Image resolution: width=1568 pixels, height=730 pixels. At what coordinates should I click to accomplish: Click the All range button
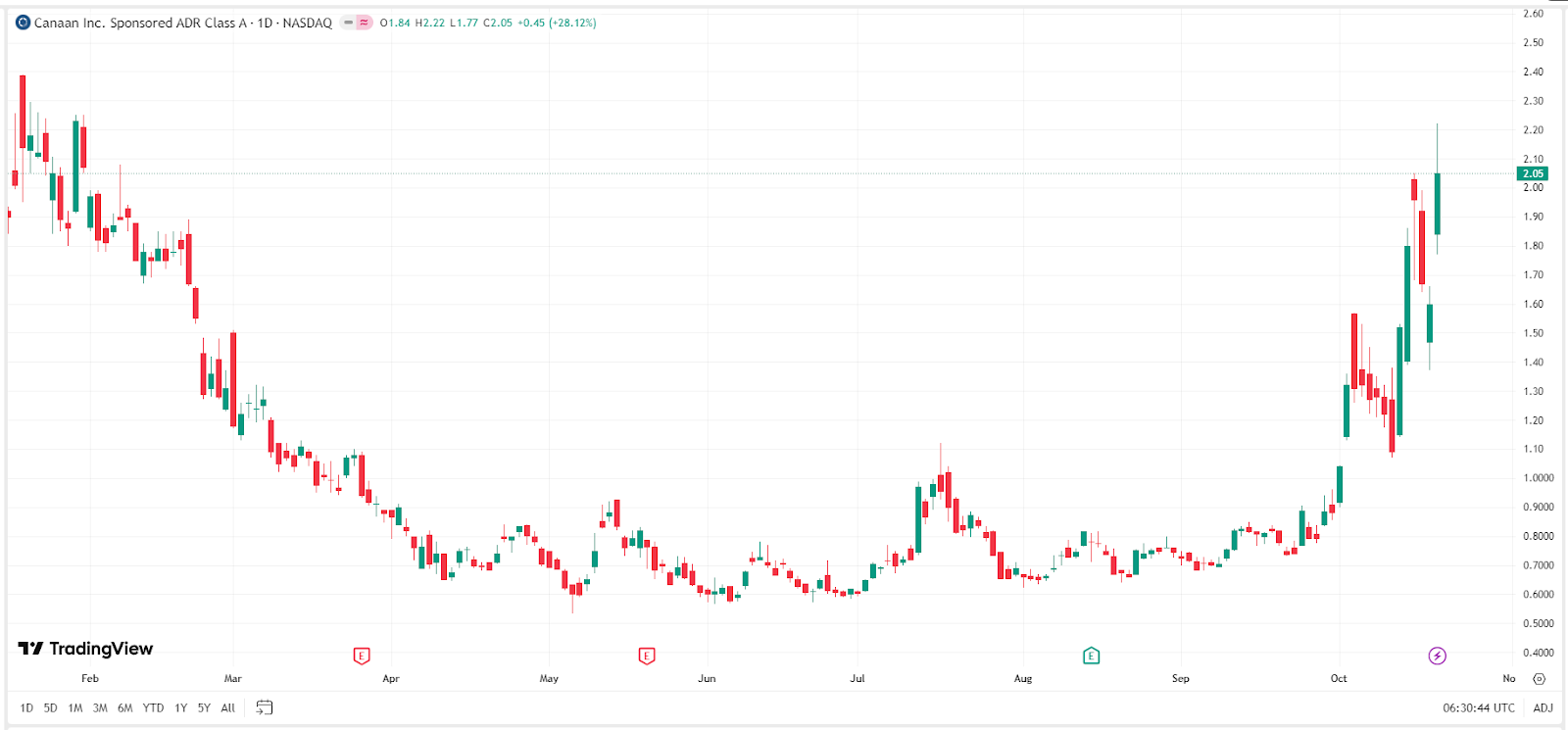click(x=227, y=707)
